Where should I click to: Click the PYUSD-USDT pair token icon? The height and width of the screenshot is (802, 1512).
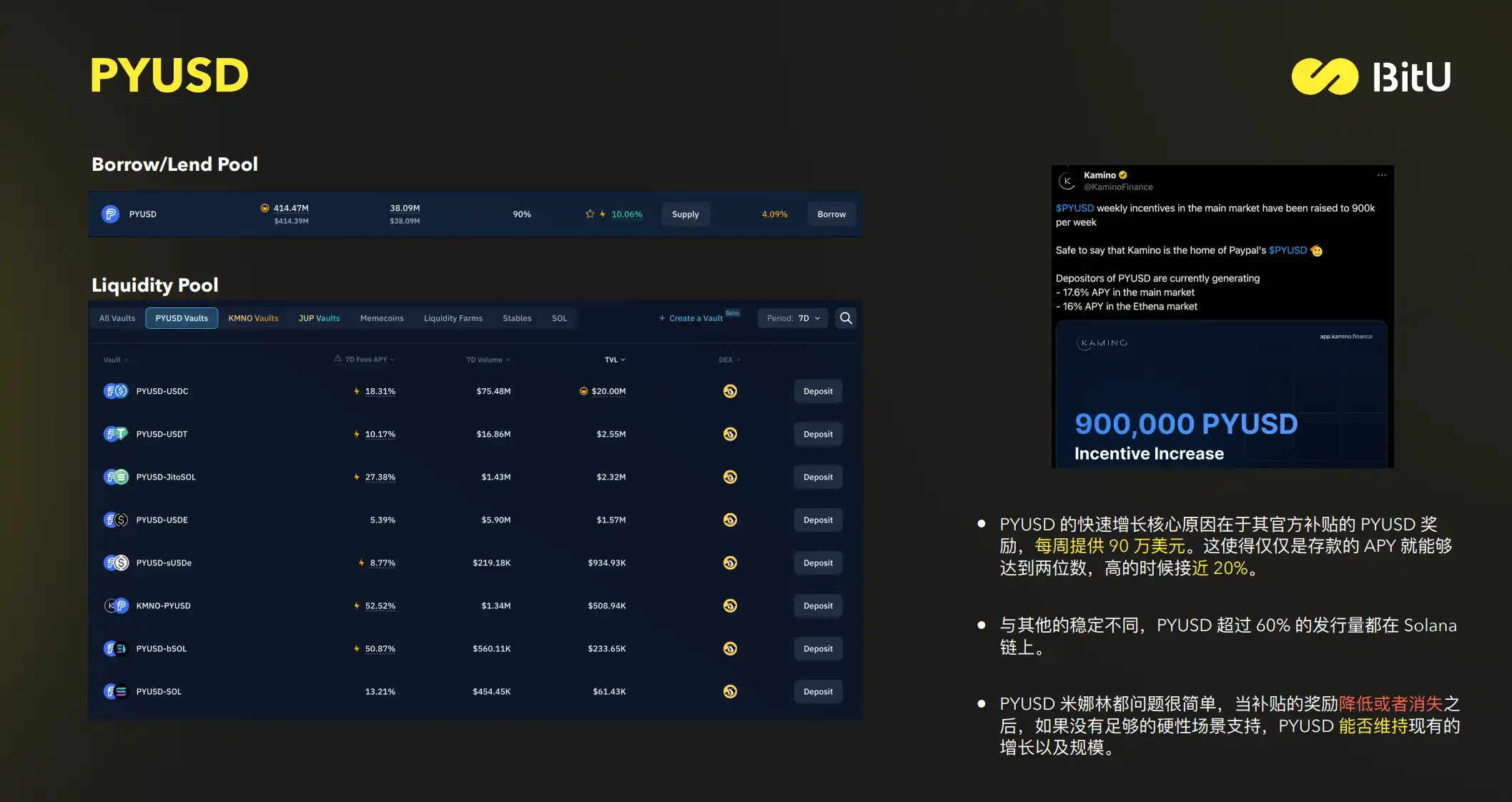pos(116,434)
